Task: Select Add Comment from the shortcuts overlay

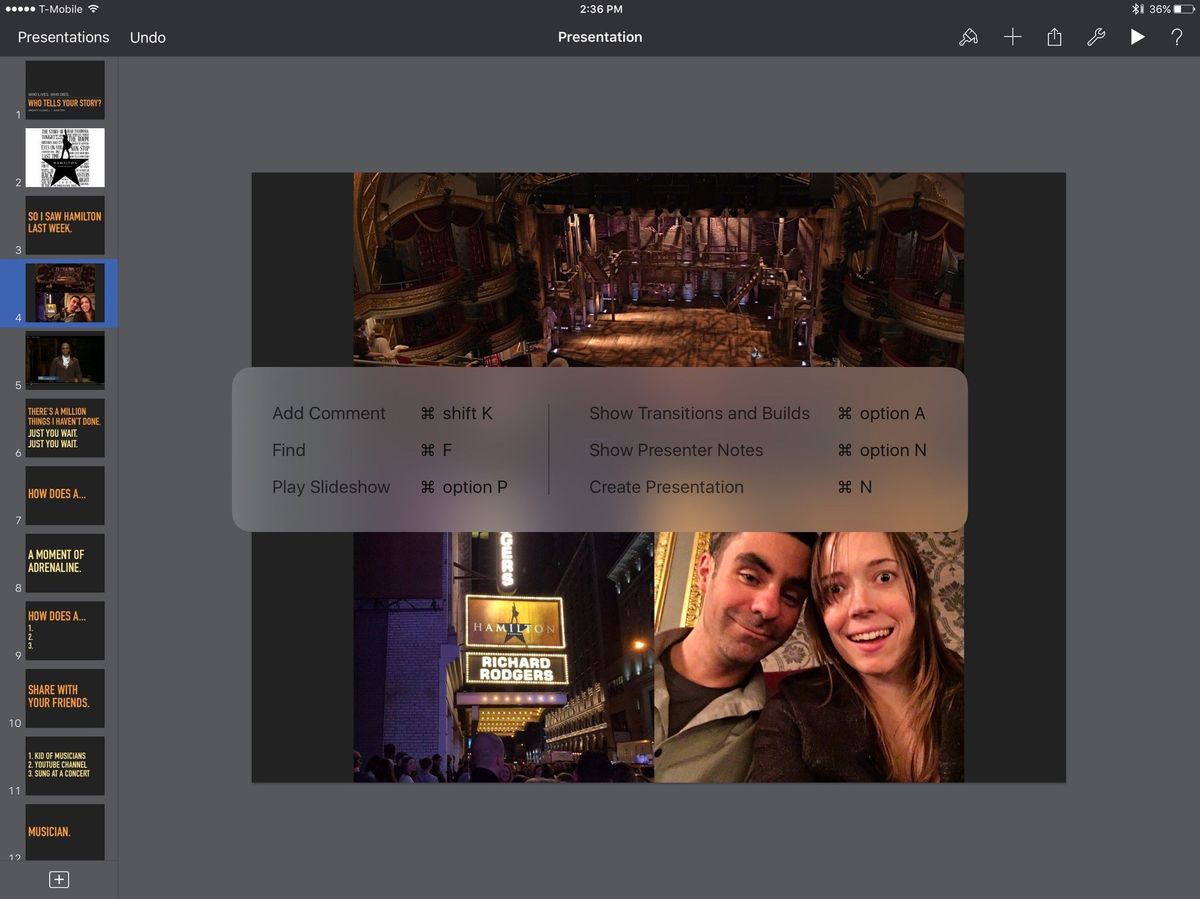Action: click(x=329, y=413)
